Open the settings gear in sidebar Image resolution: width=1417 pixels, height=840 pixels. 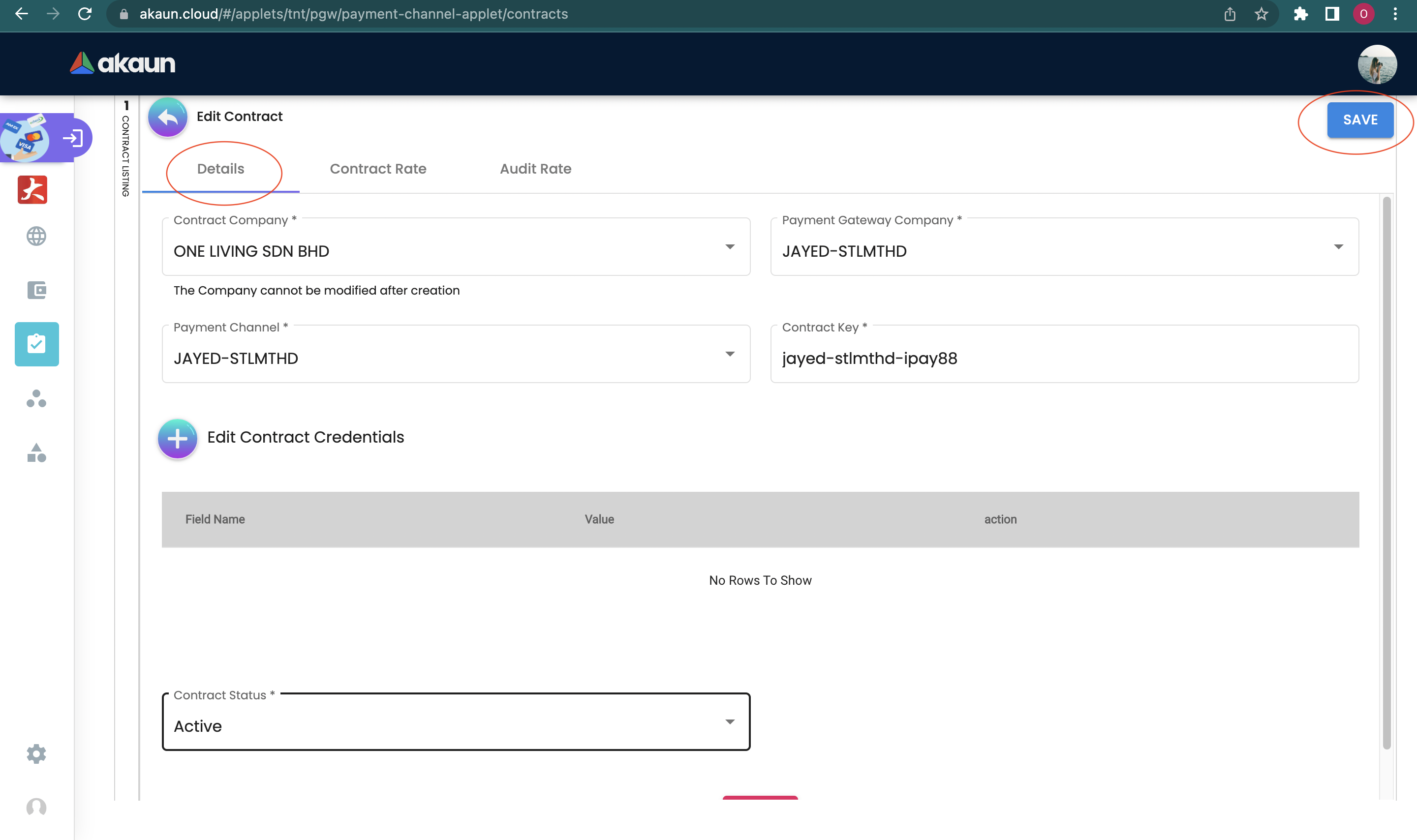(x=36, y=753)
